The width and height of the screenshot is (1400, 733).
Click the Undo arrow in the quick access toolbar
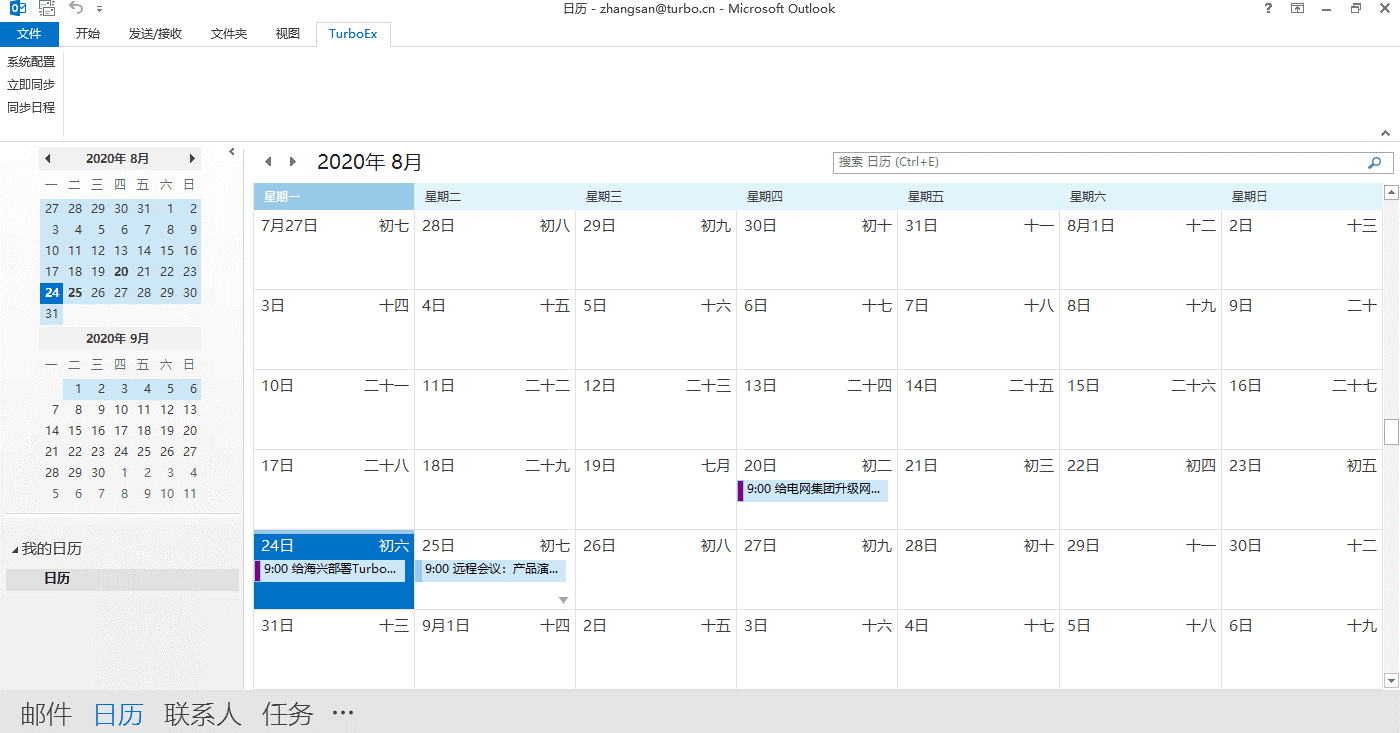click(x=77, y=9)
